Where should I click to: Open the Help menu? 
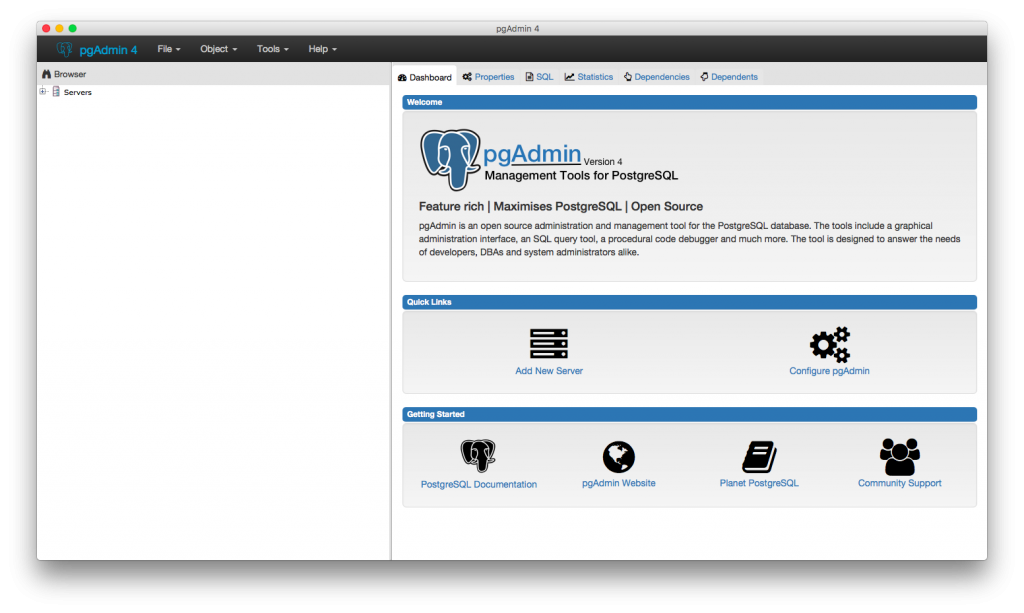click(321, 48)
